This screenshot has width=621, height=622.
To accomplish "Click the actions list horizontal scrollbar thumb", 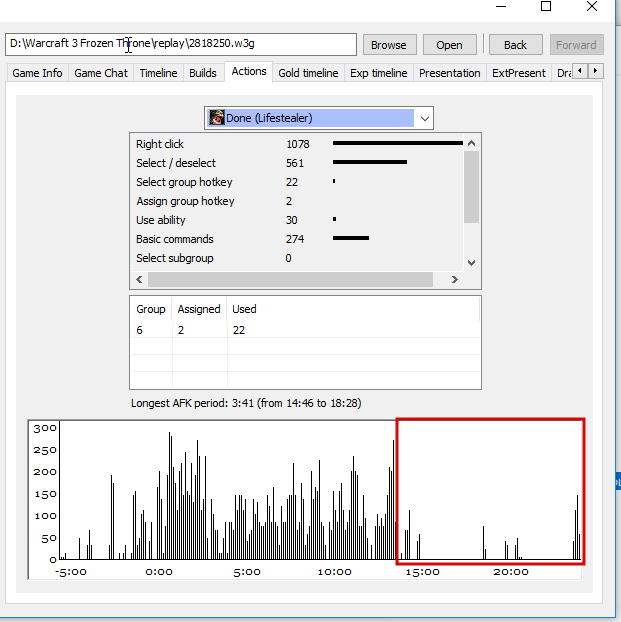I will [x=290, y=280].
